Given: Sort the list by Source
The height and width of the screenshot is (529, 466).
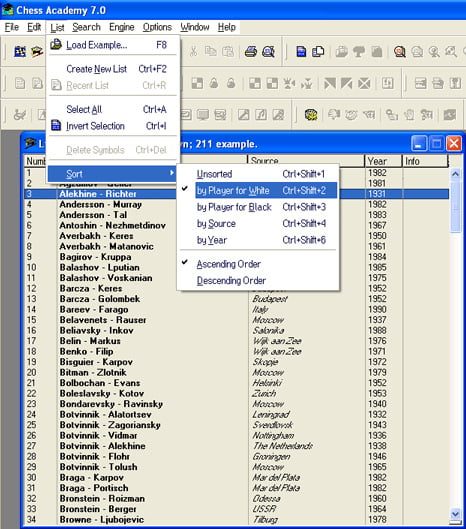Looking at the screenshot, I should 259,224.
